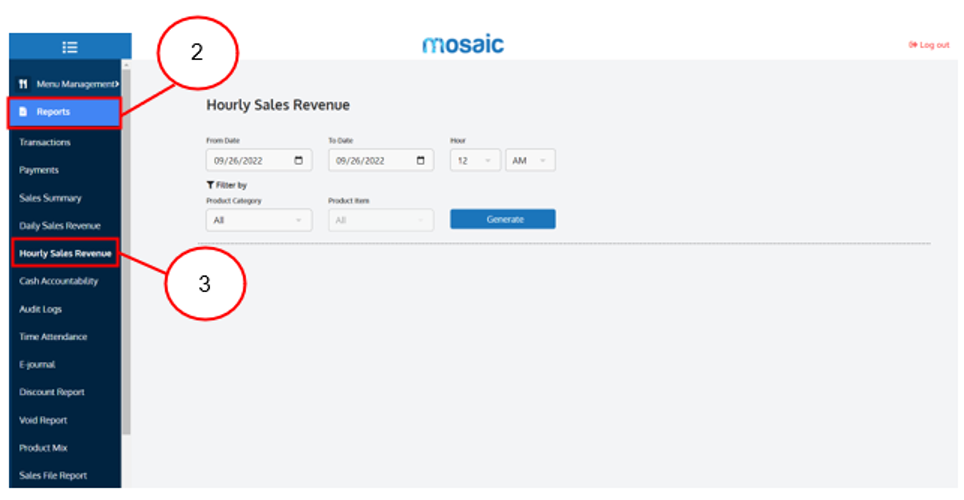Toggle the sidebar hamburger list icon

70,47
